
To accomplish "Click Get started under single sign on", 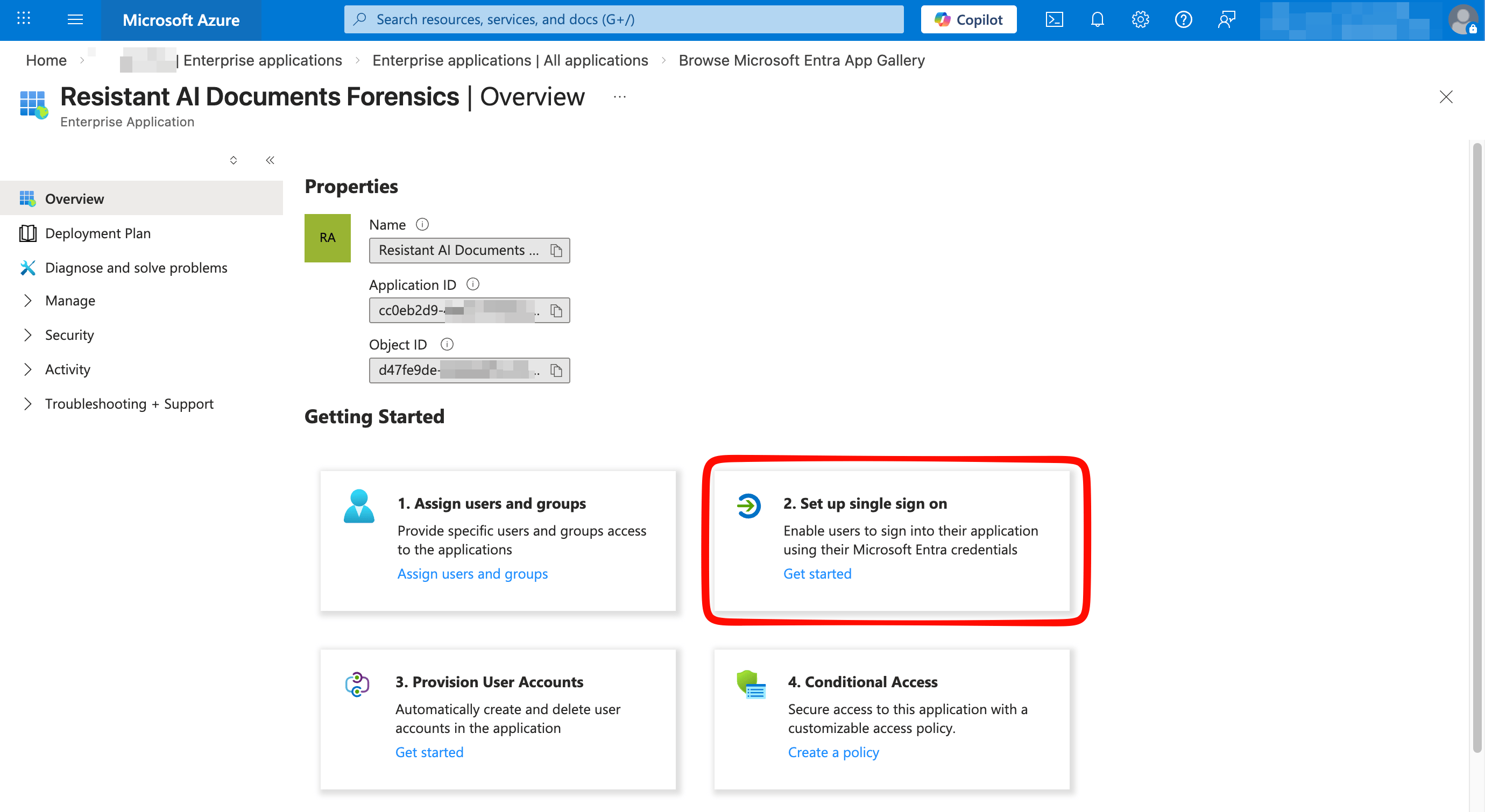I will click(x=817, y=574).
